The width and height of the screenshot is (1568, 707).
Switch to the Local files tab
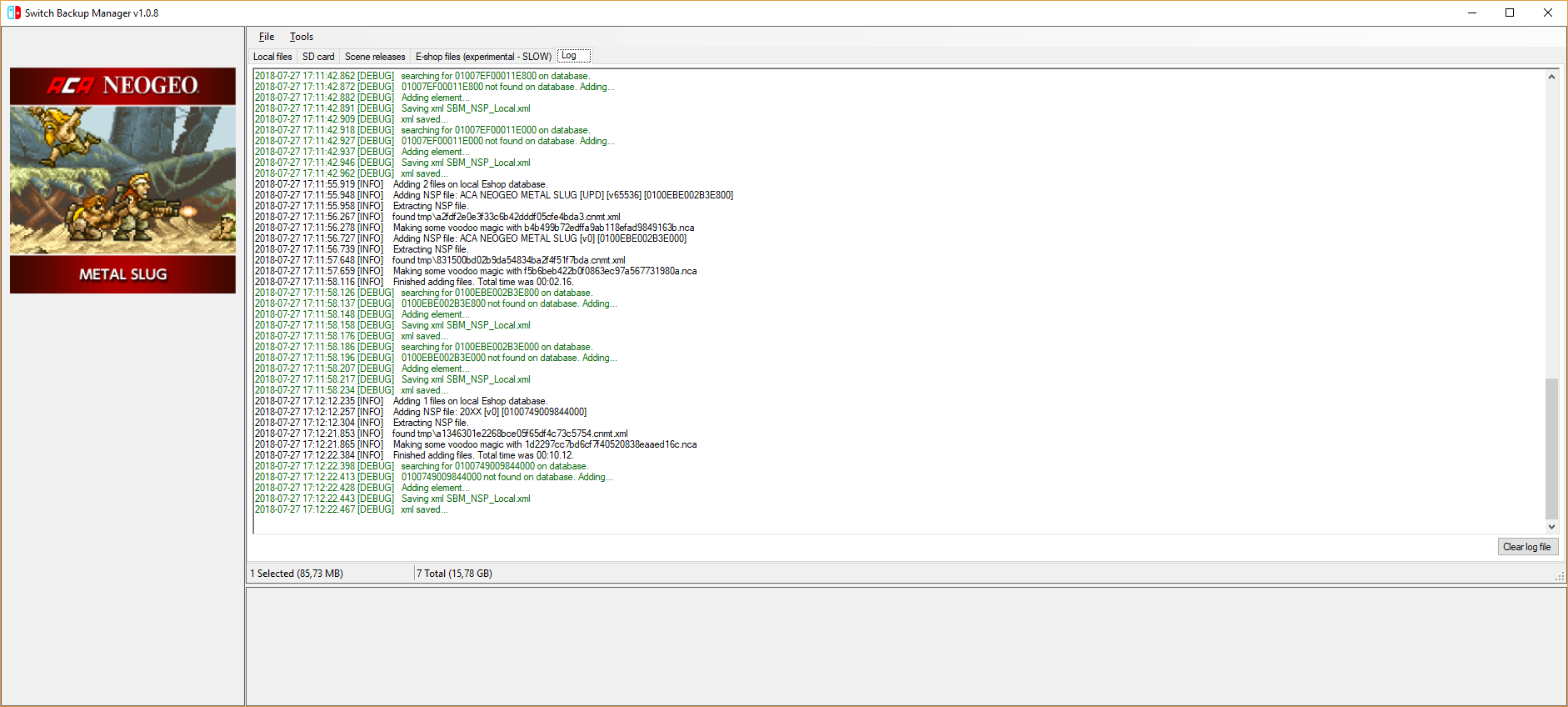(x=272, y=57)
